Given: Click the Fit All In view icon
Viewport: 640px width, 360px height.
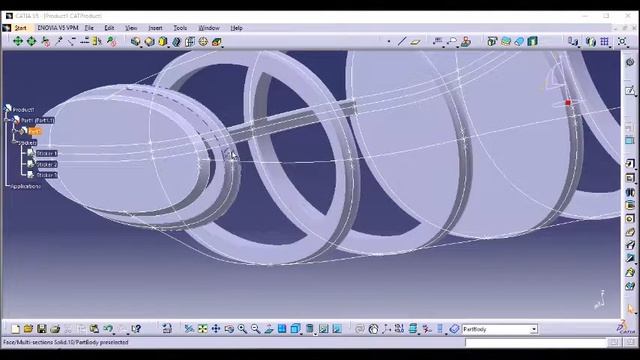Looking at the screenshot, I should click(202, 329).
